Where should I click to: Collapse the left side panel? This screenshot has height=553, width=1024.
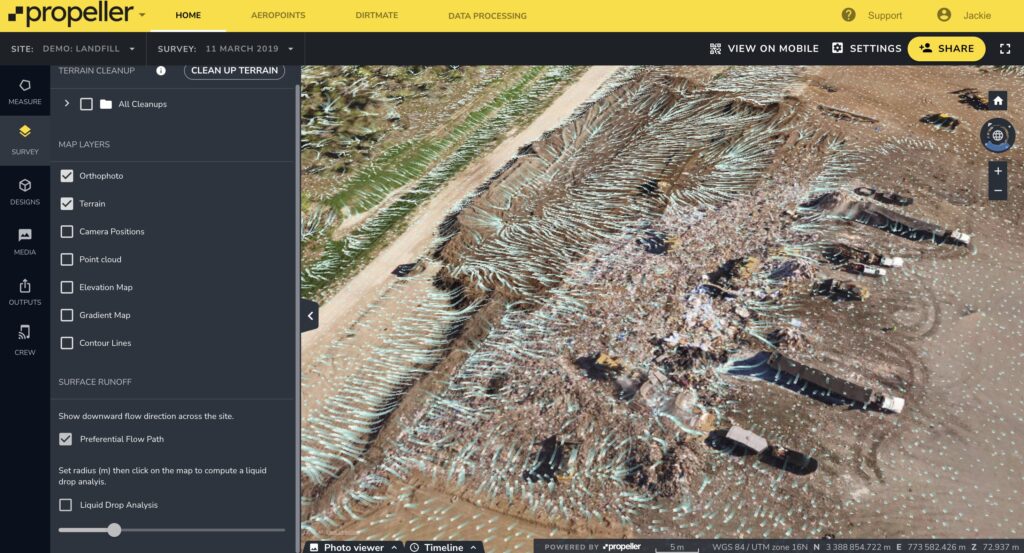(310, 316)
